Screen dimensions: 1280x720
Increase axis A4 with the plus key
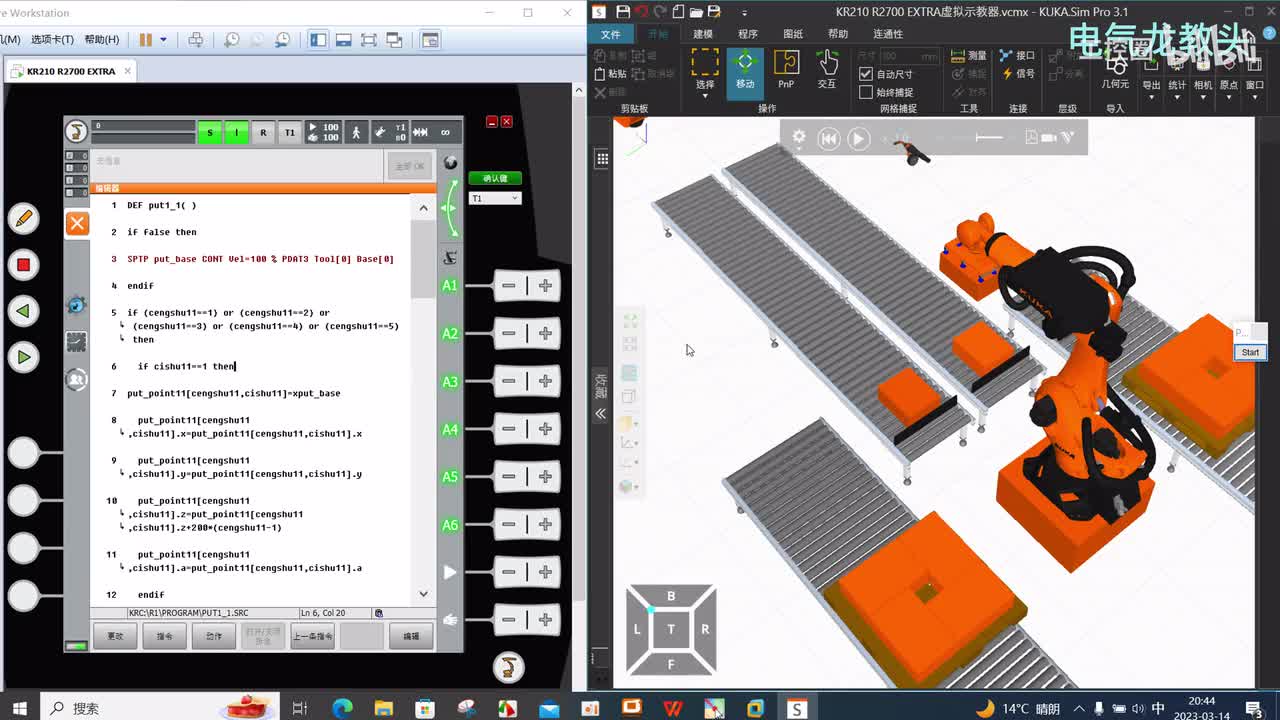coord(545,429)
